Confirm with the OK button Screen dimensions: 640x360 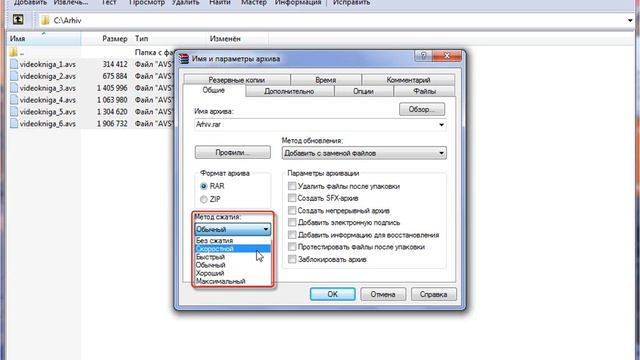[333, 294]
